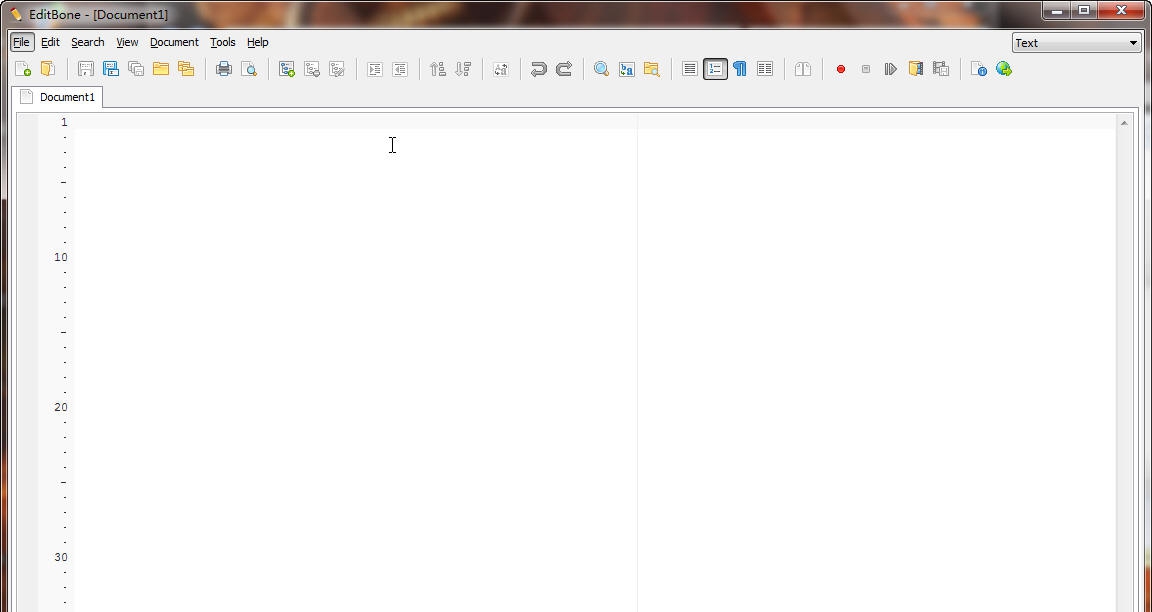Open Search with magnifier icon
The image size is (1152, 612).
[x=602, y=69]
